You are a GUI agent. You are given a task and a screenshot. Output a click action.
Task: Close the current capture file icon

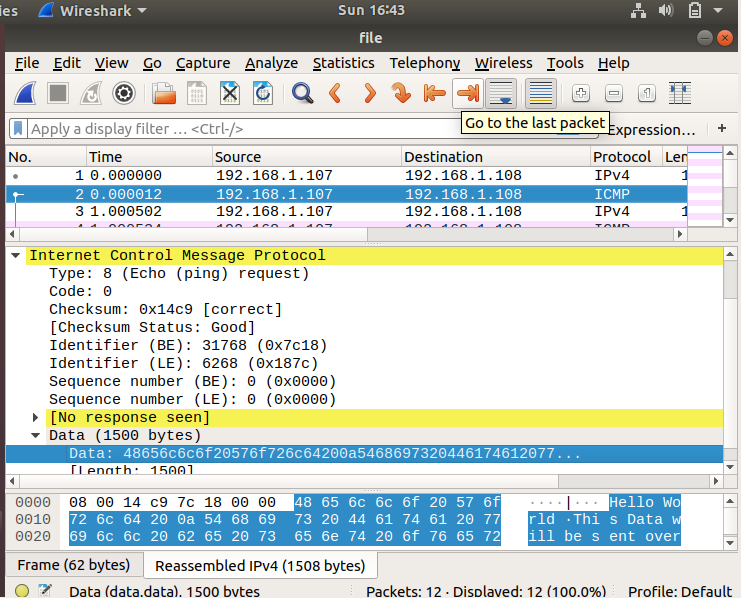230,94
